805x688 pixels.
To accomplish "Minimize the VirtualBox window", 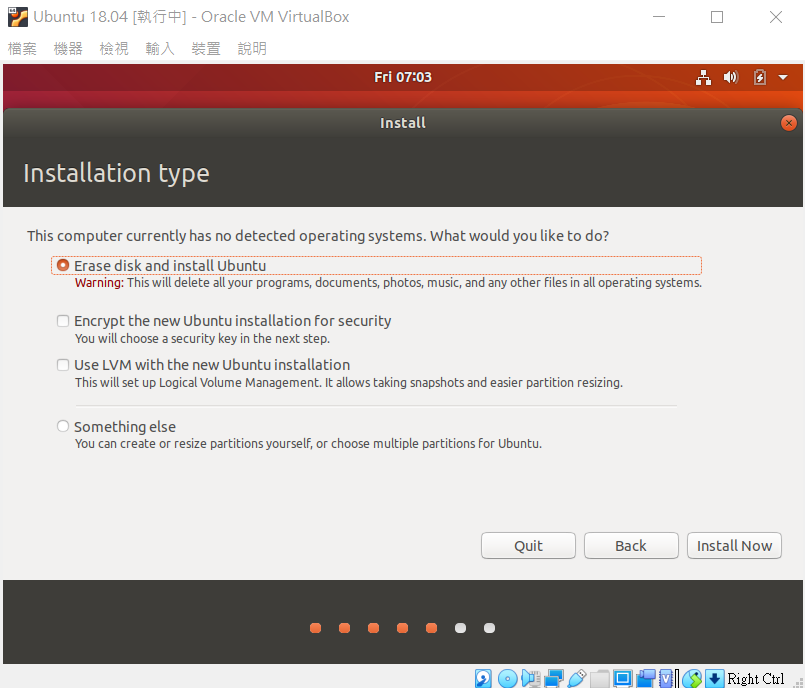I will [659, 17].
